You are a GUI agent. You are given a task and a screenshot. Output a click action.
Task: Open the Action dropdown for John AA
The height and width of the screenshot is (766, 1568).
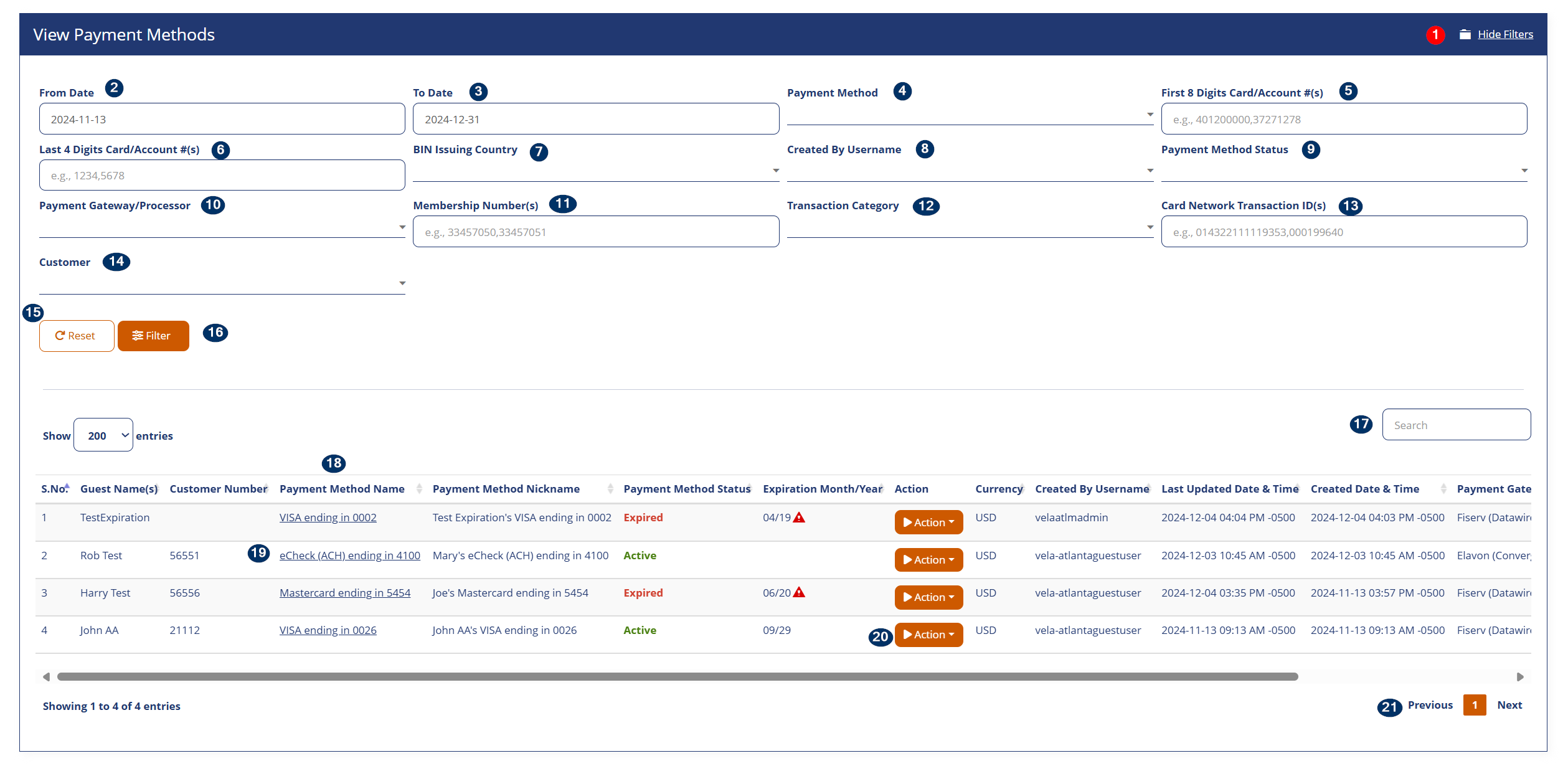[x=928, y=635]
